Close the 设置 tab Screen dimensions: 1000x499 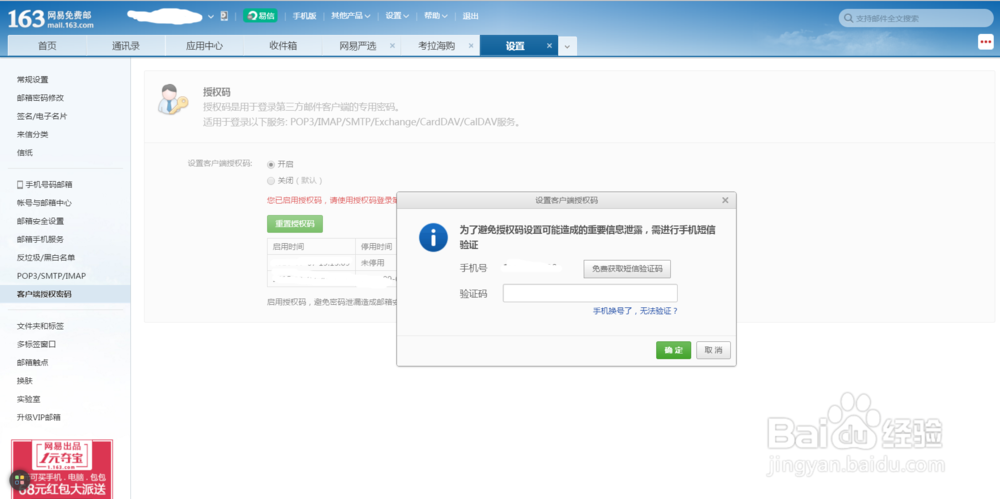pos(549,46)
